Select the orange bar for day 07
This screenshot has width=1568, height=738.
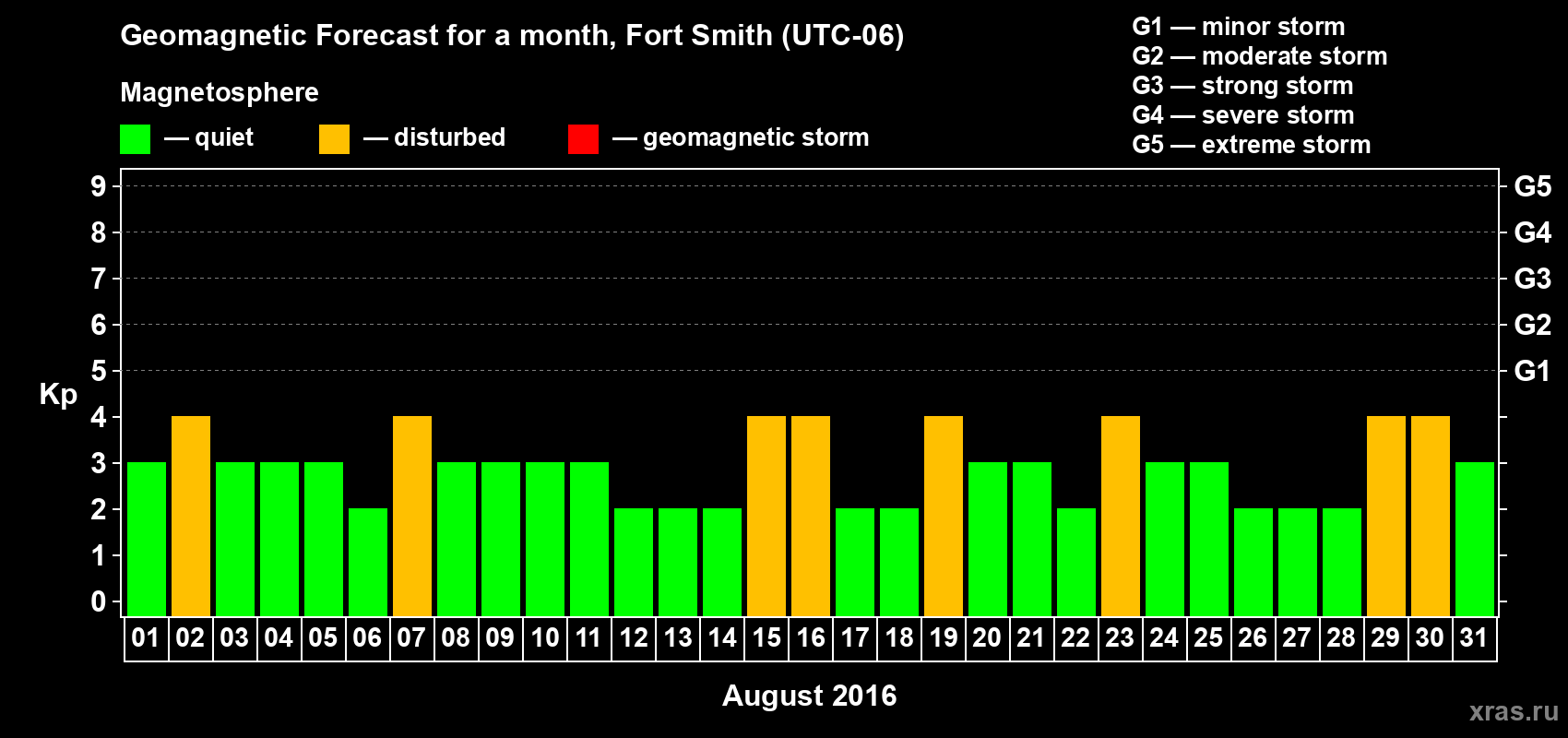[412, 517]
